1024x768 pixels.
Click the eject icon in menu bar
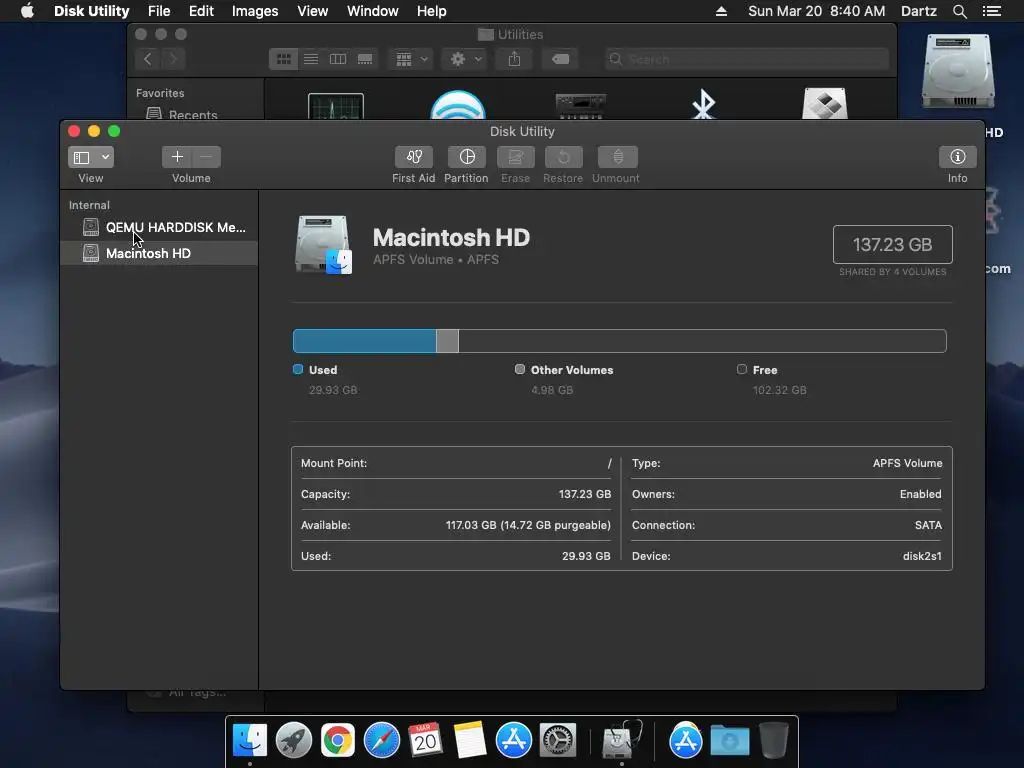tap(721, 11)
